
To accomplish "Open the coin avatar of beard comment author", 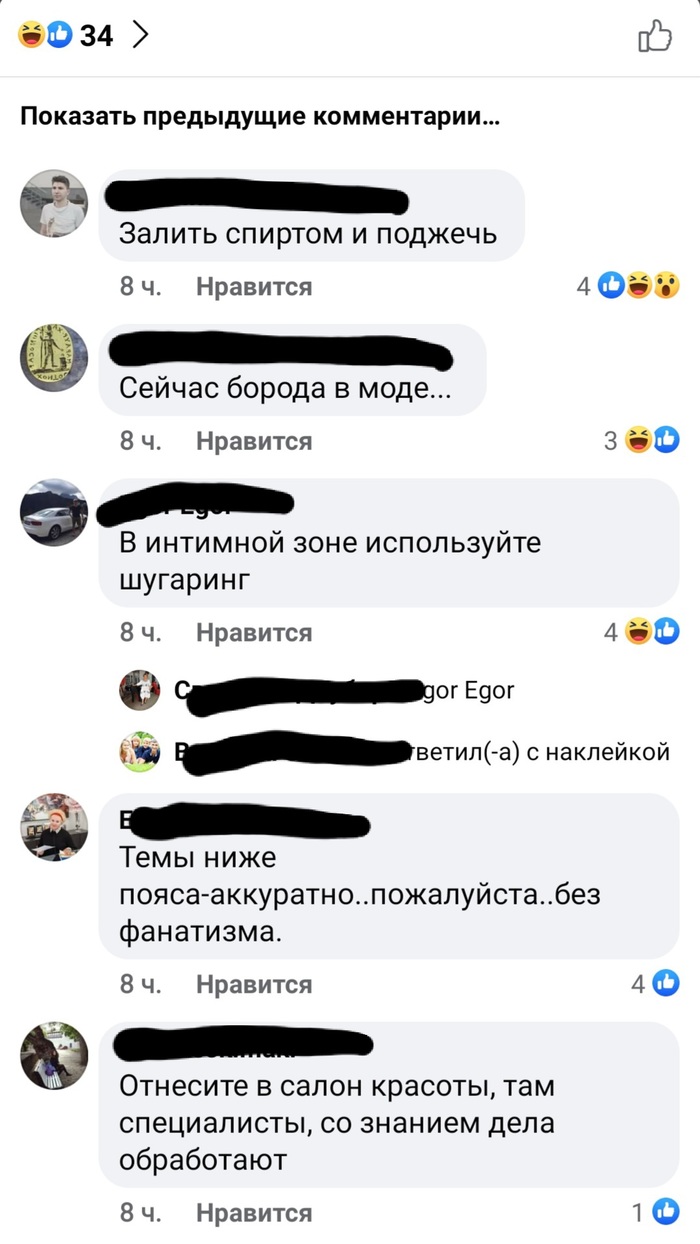I will point(54,358).
